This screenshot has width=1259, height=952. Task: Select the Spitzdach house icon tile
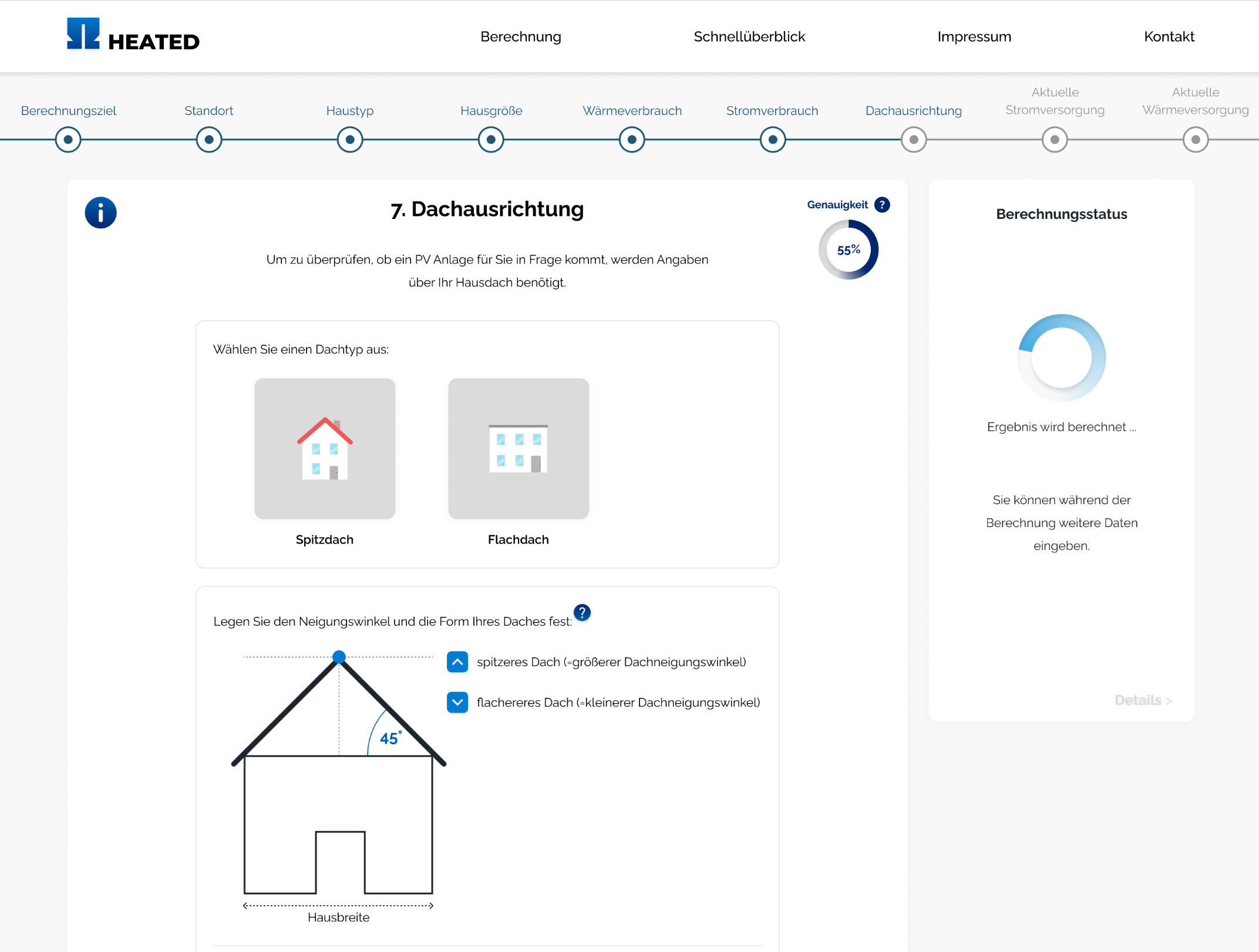324,448
